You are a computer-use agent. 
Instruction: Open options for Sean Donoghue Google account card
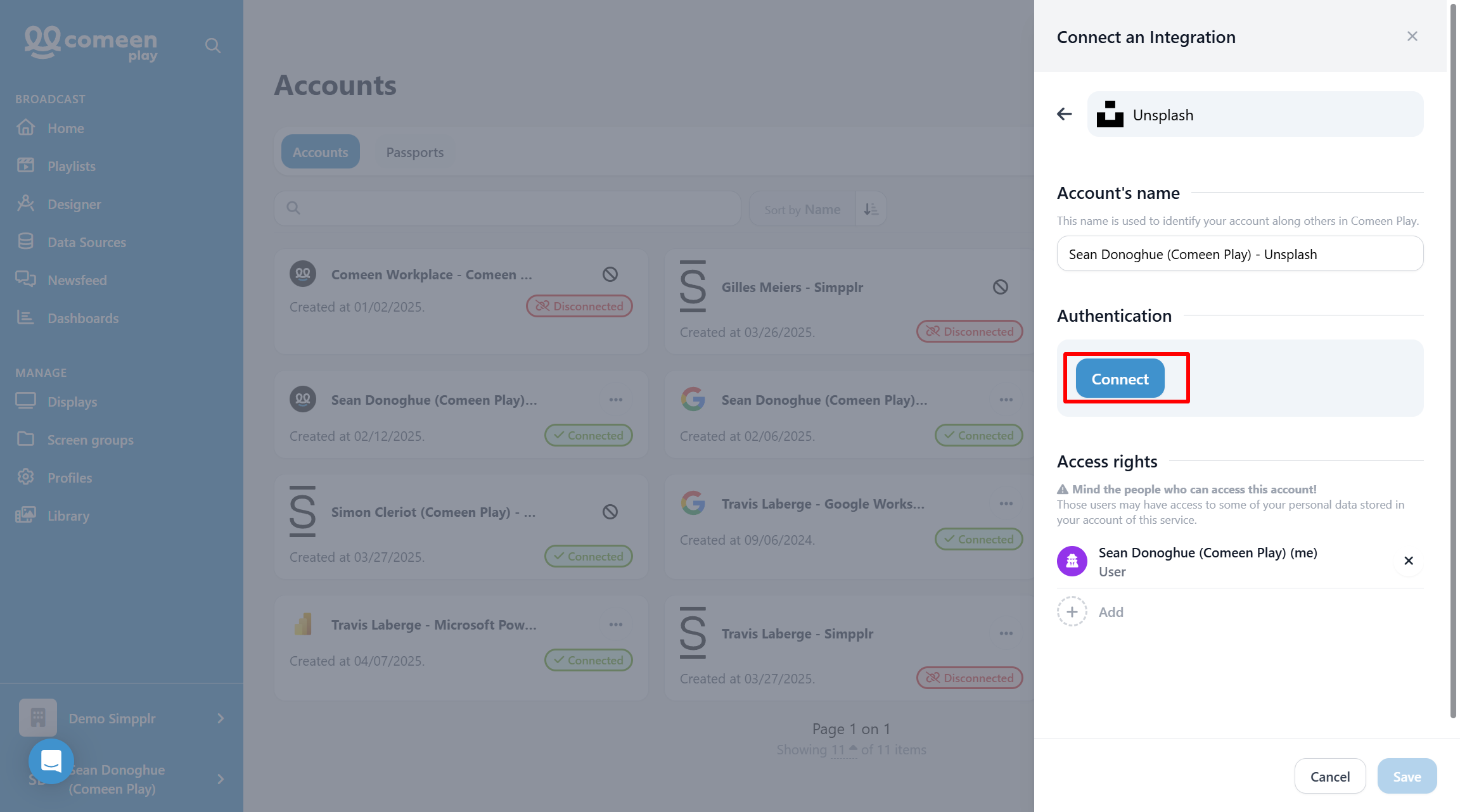click(x=1006, y=400)
